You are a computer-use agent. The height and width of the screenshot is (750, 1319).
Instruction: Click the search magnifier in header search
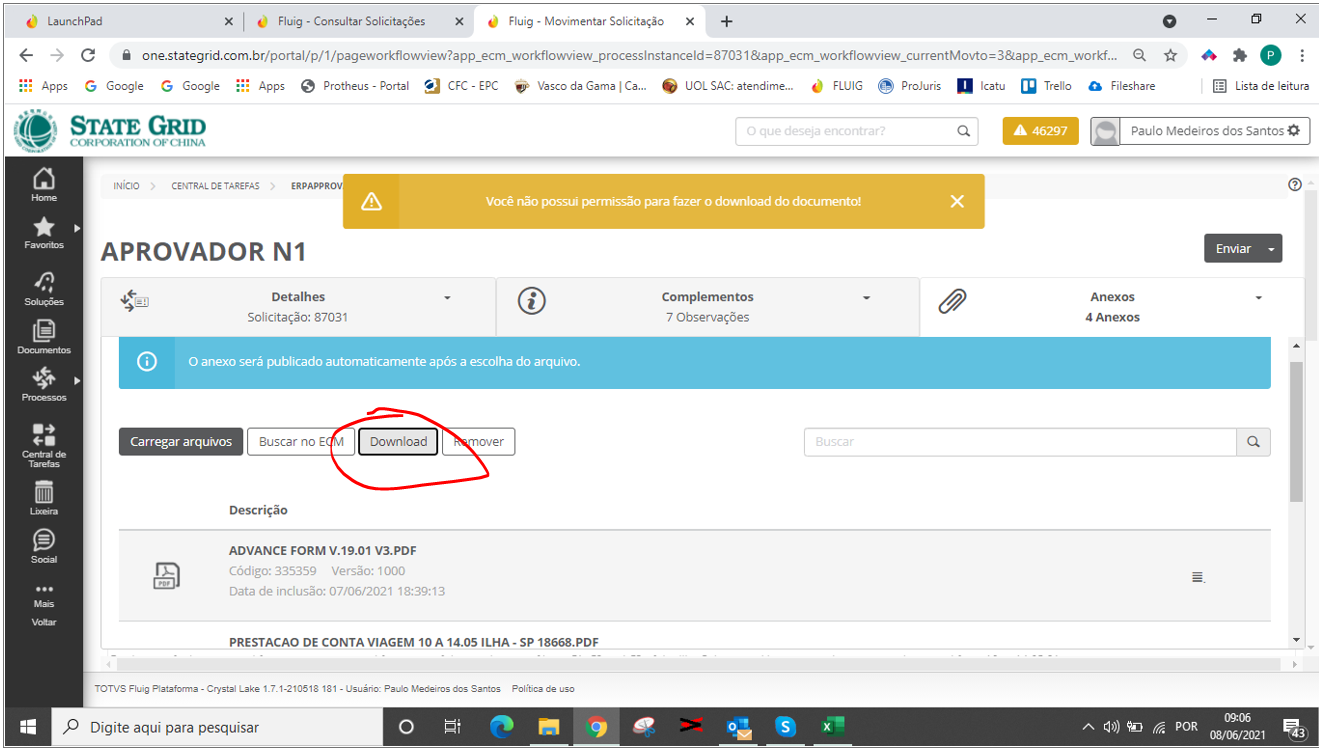point(963,131)
